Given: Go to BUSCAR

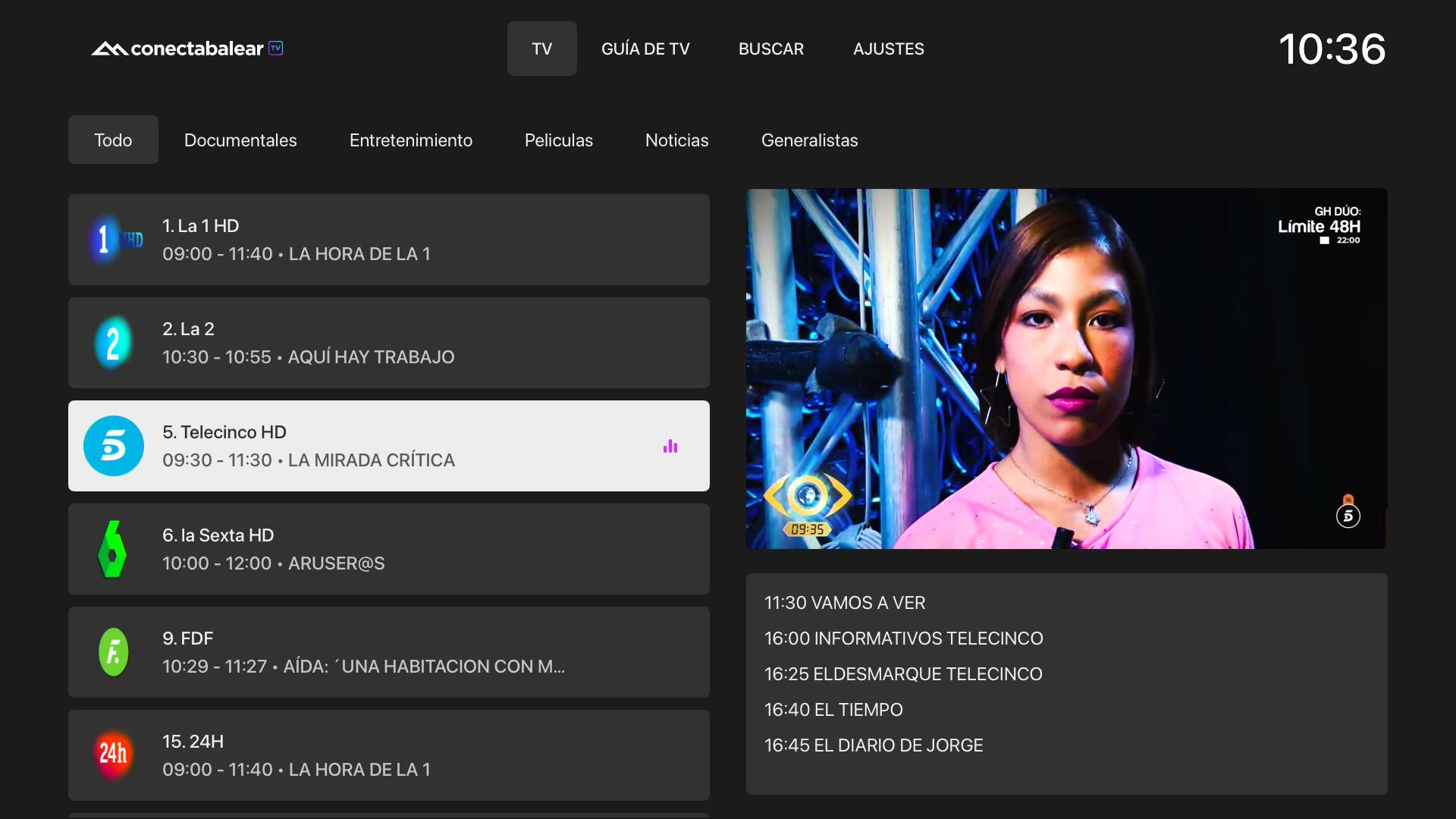Looking at the screenshot, I should [771, 49].
